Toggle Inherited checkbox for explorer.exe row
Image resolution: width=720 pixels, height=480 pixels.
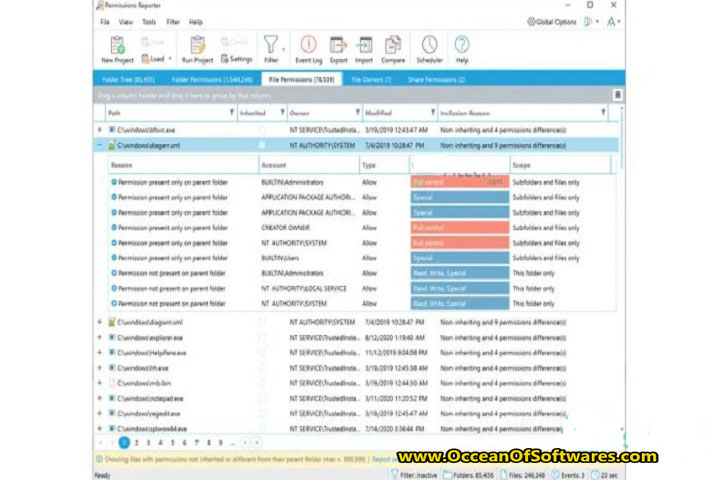coord(262,338)
